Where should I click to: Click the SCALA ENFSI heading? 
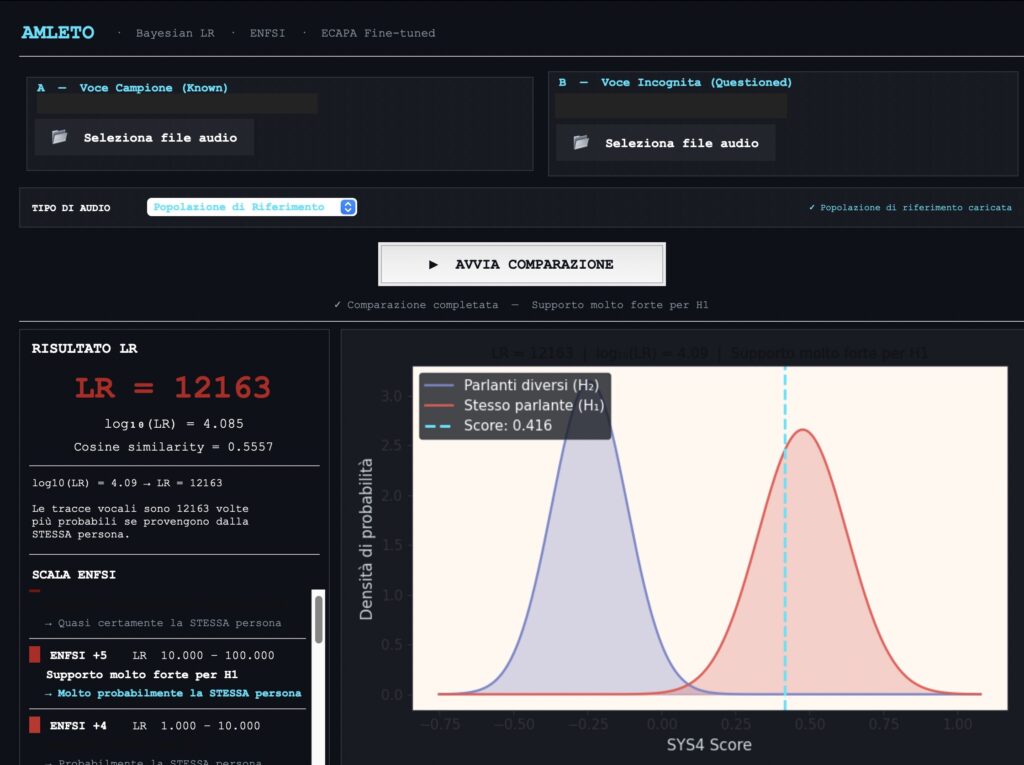click(x=74, y=575)
